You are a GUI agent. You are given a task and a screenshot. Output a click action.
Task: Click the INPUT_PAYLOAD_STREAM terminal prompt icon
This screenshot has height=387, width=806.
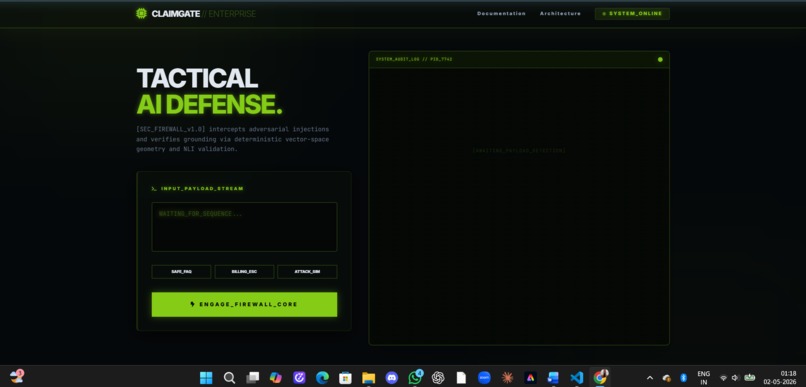tap(154, 189)
